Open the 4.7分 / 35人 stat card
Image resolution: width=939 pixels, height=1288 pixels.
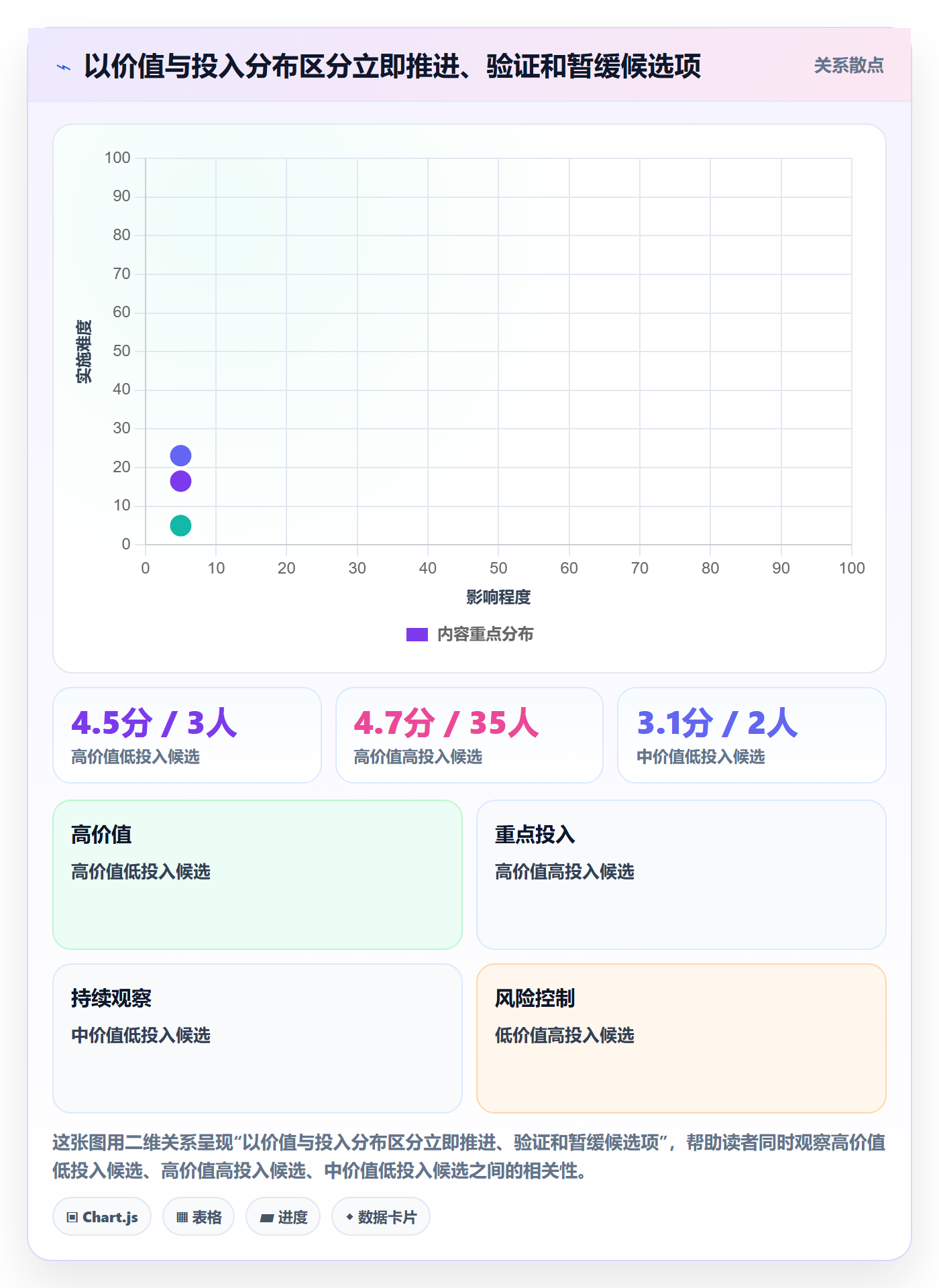(469, 735)
